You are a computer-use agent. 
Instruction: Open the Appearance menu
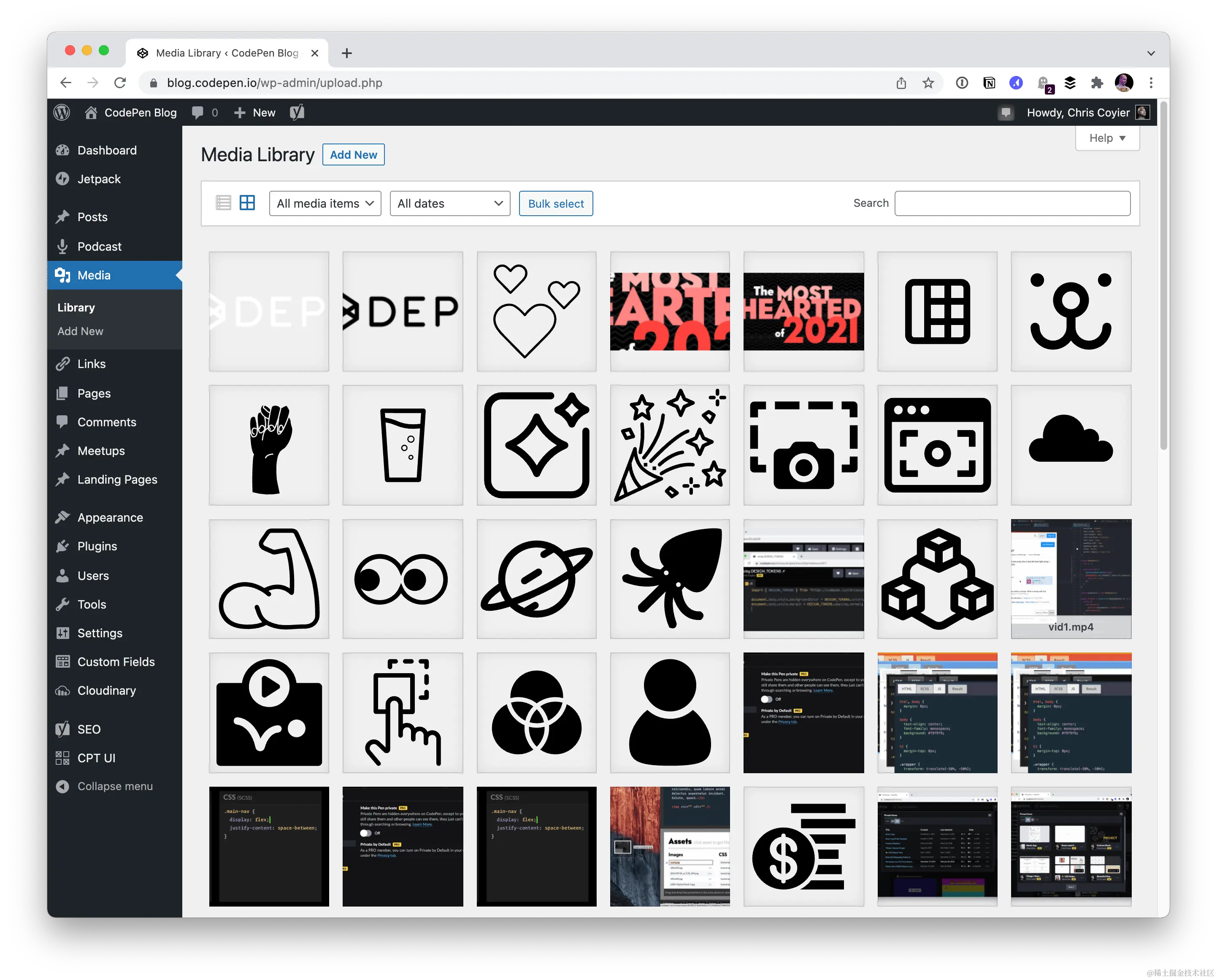click(x=110, y=517)
